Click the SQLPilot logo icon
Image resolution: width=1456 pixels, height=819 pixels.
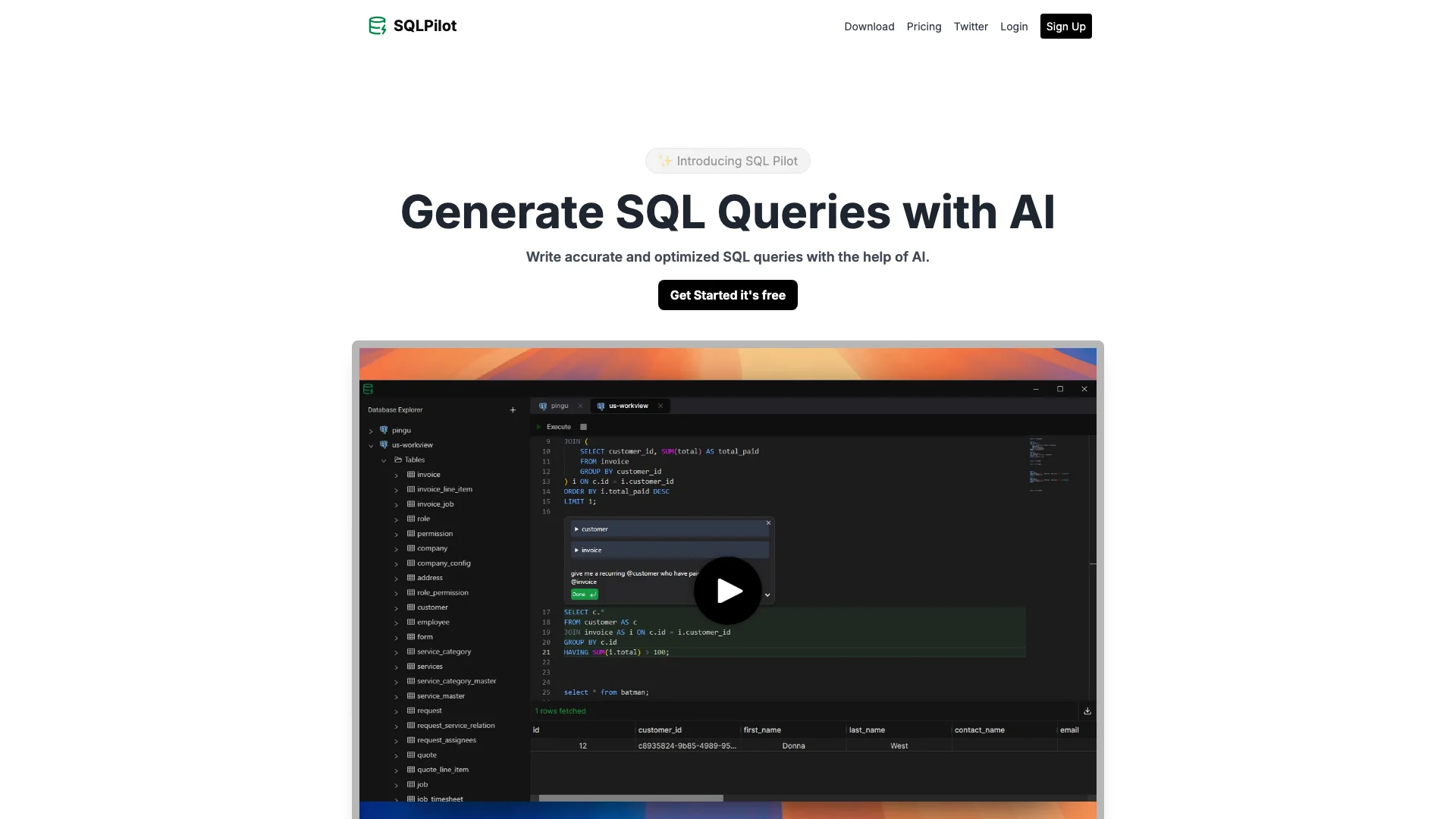click(x=377, y=26)
